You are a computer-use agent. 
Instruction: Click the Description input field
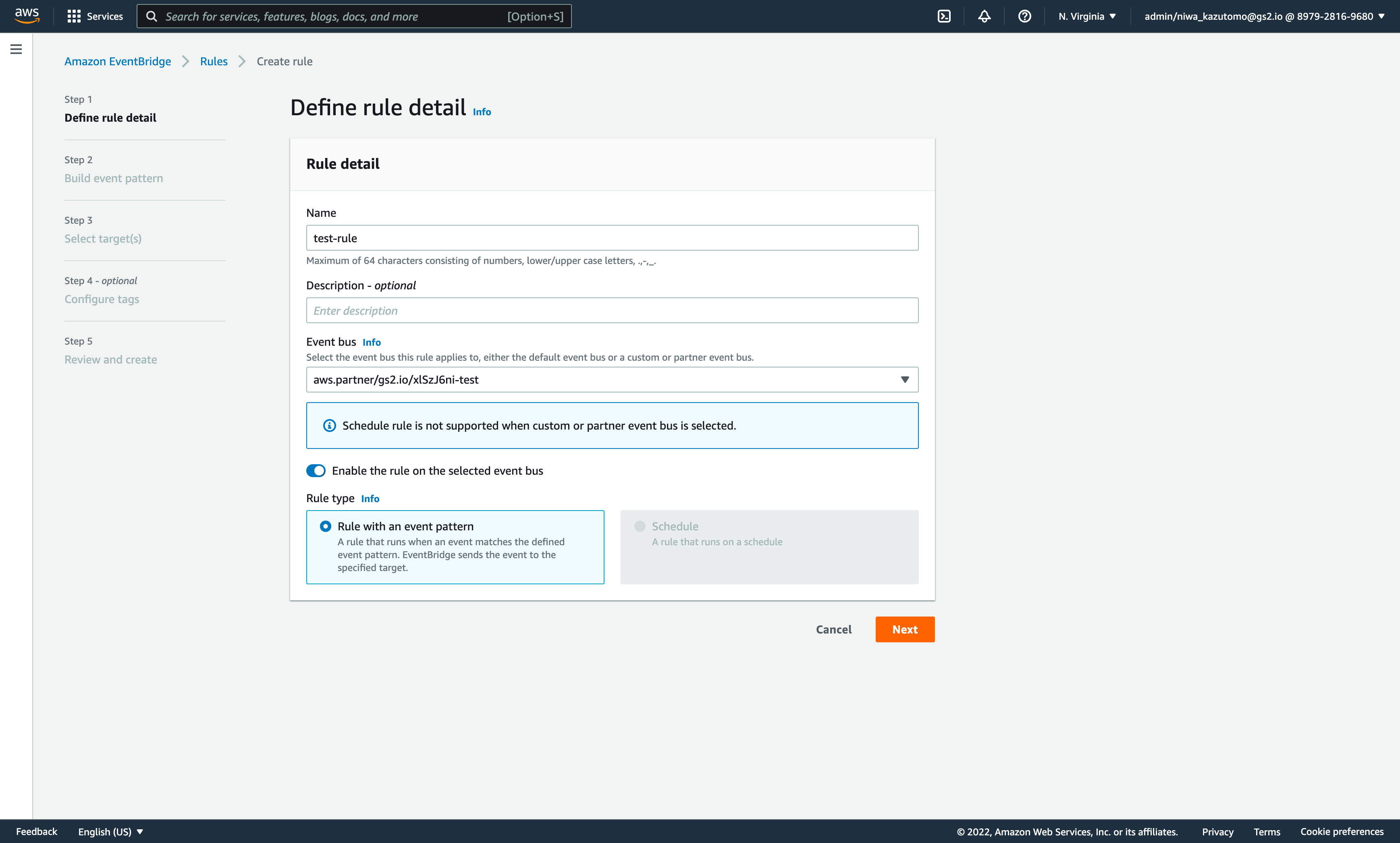coord(612,311)
